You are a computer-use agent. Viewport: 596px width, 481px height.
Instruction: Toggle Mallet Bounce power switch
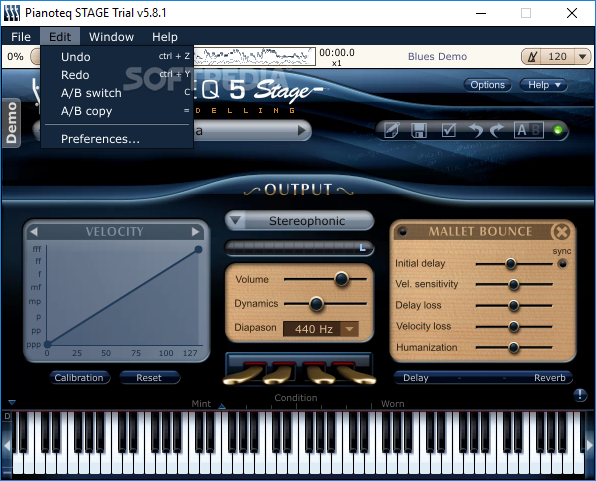403,231
